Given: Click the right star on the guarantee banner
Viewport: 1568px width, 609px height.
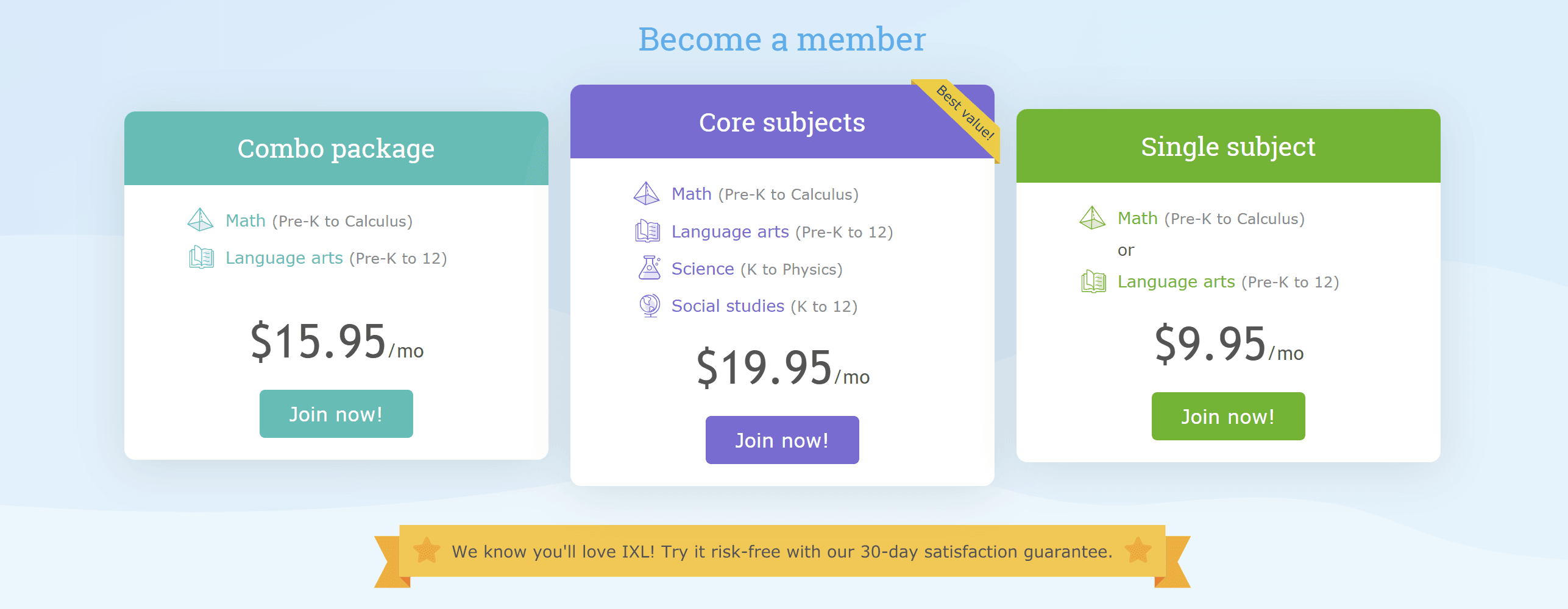Looking at the screenshot, I should tap(1139, 550).
